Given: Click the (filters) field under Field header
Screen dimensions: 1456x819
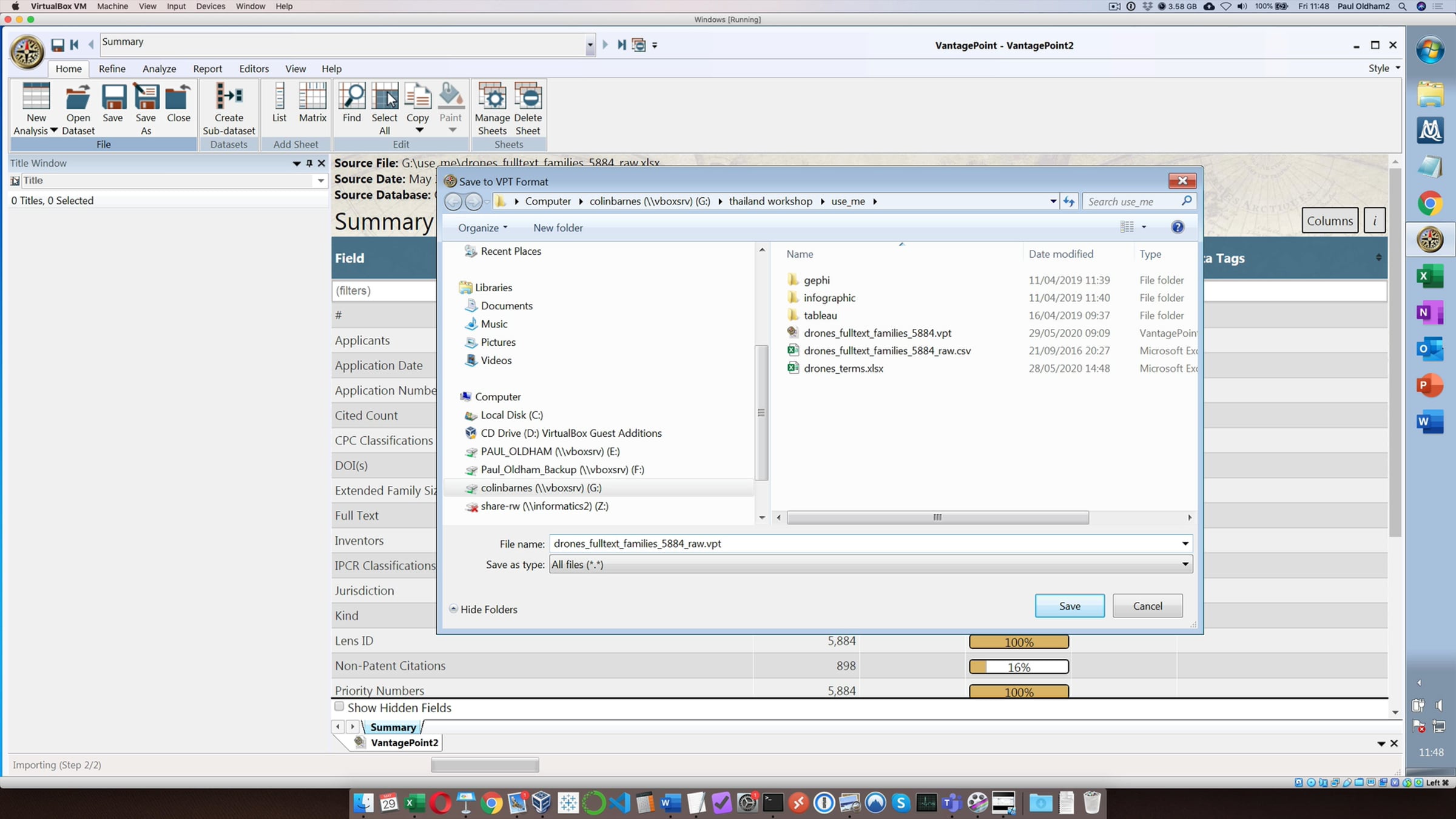Looking at the screenshot, I should coord(383,291).
